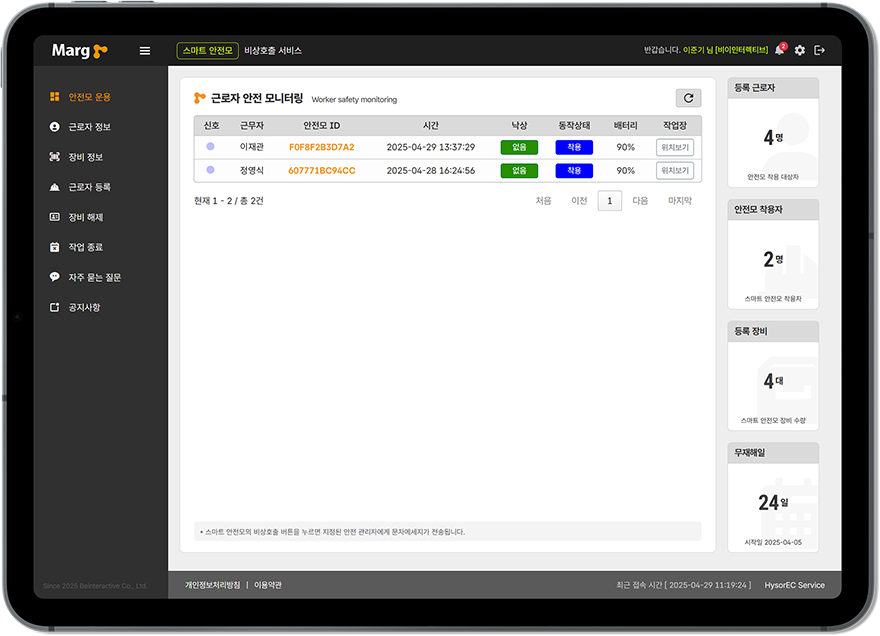Select the 안전모 운용 menu item
Screen dimensions: 880x636
89,97
